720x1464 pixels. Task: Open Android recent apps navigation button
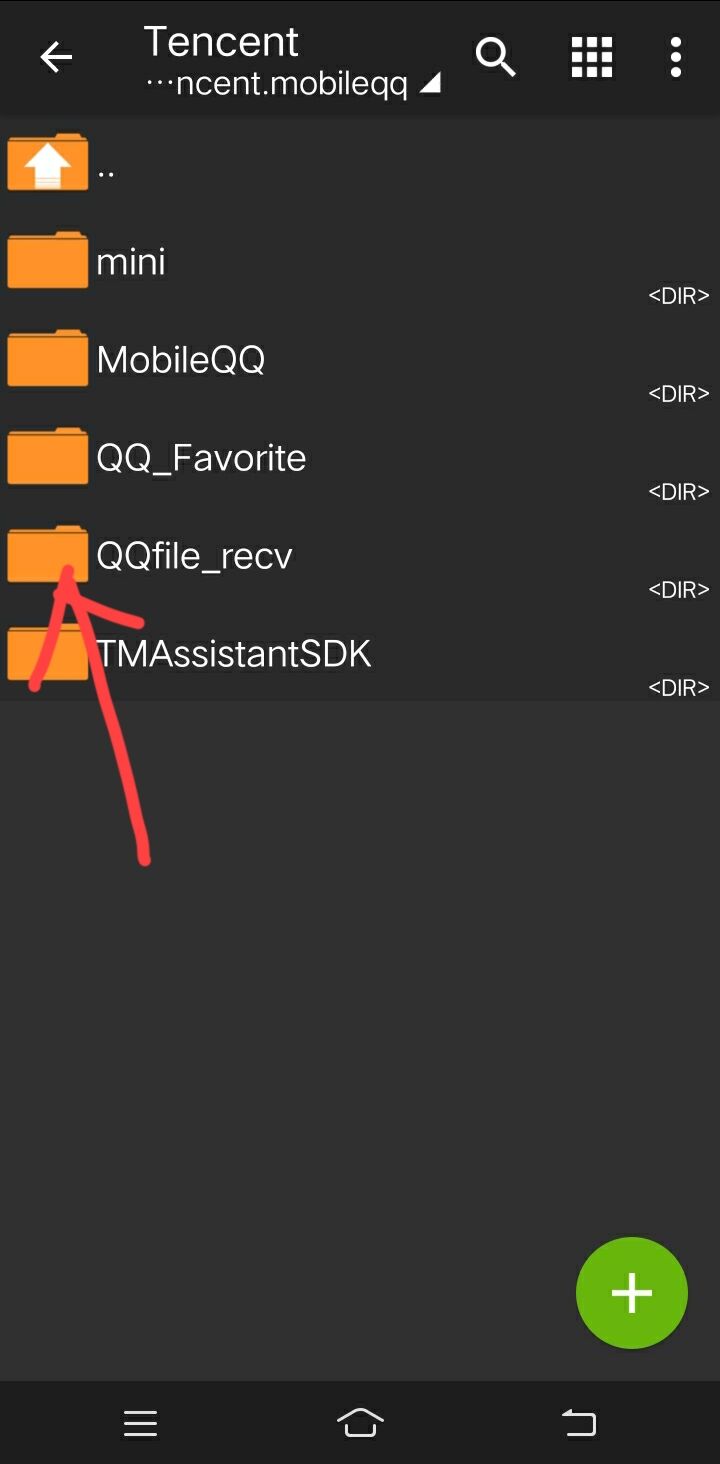click(140, 1423)
